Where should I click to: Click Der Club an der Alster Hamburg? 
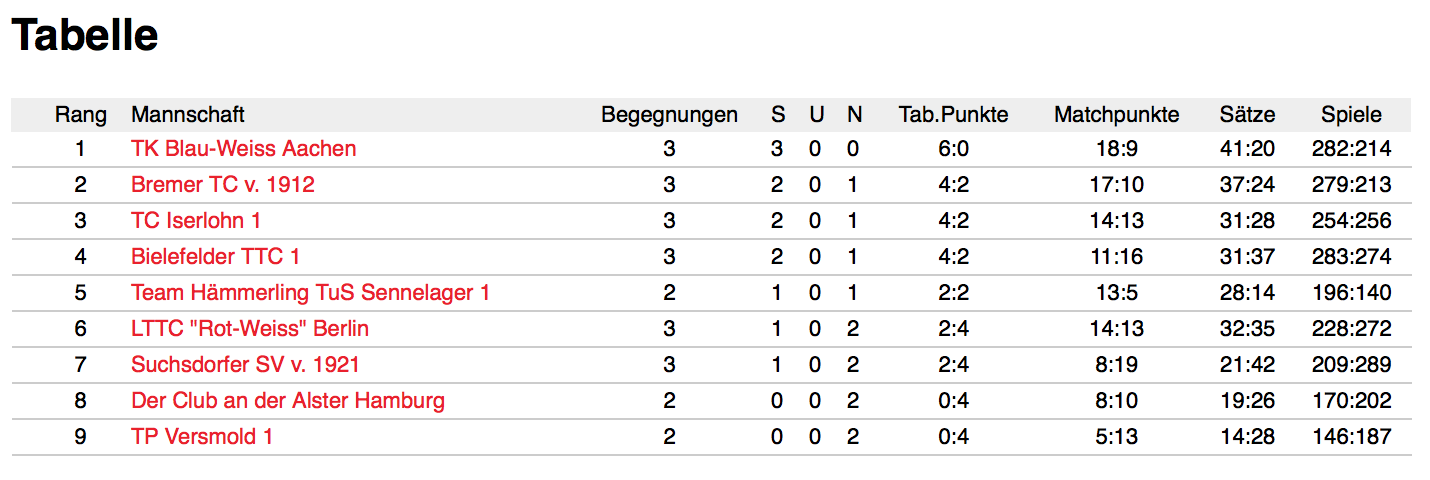[x=288, y=401]
